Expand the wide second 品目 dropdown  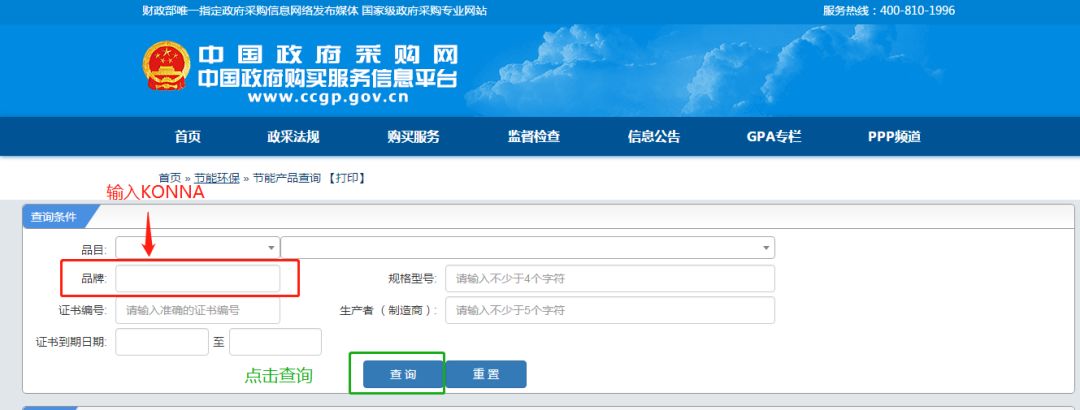click(528, 247)
